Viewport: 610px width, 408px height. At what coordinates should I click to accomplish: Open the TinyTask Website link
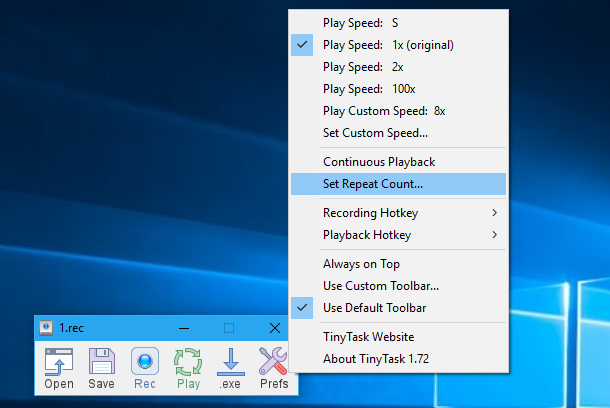[x=398, y=337]
